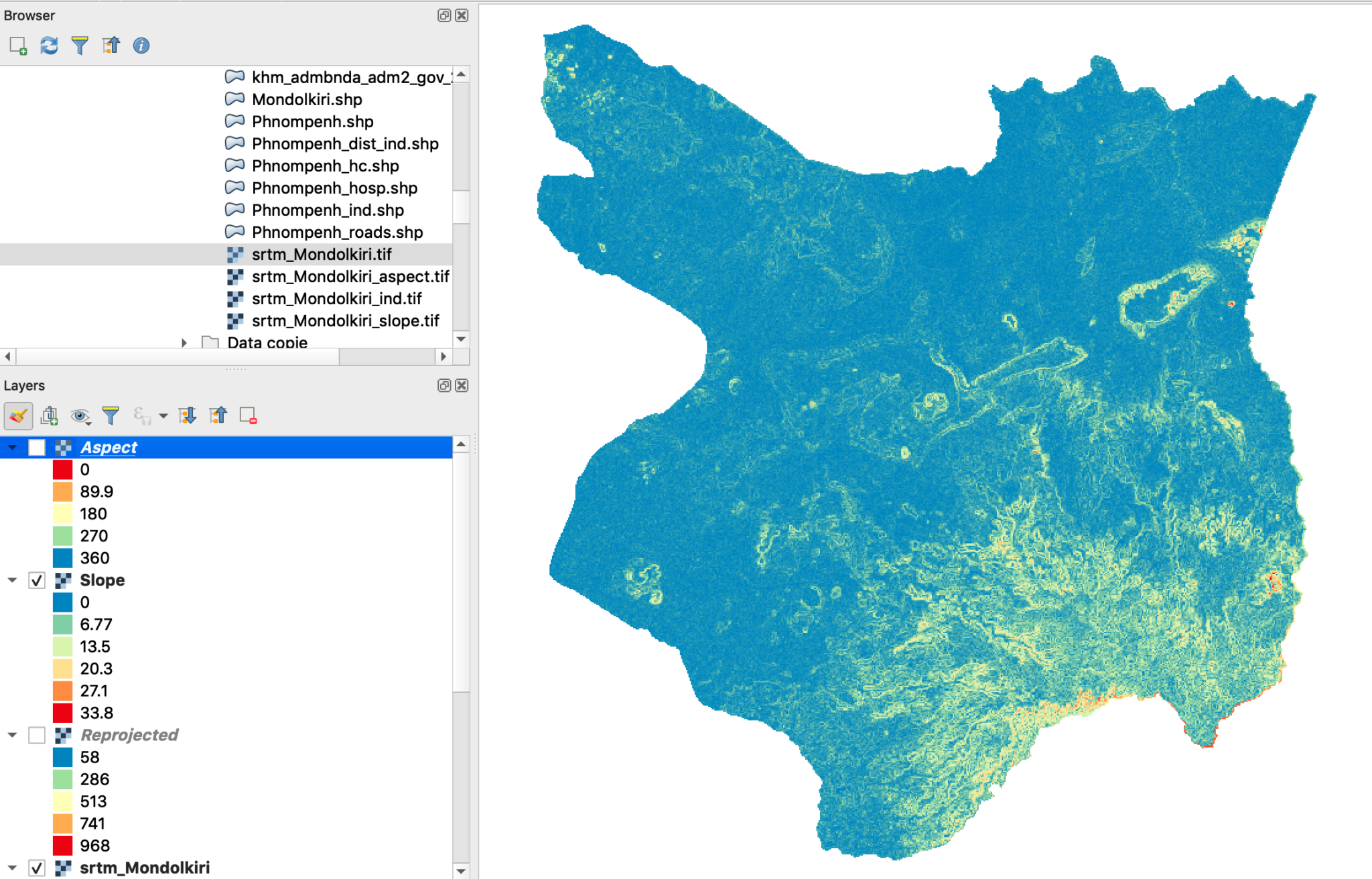Open Browser filter icon
Image resolution: width=1372 pixels, height=879 pixels.
80,46
